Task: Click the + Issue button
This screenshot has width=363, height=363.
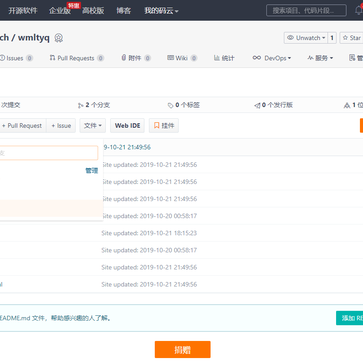Action: (x=61, y=125)
